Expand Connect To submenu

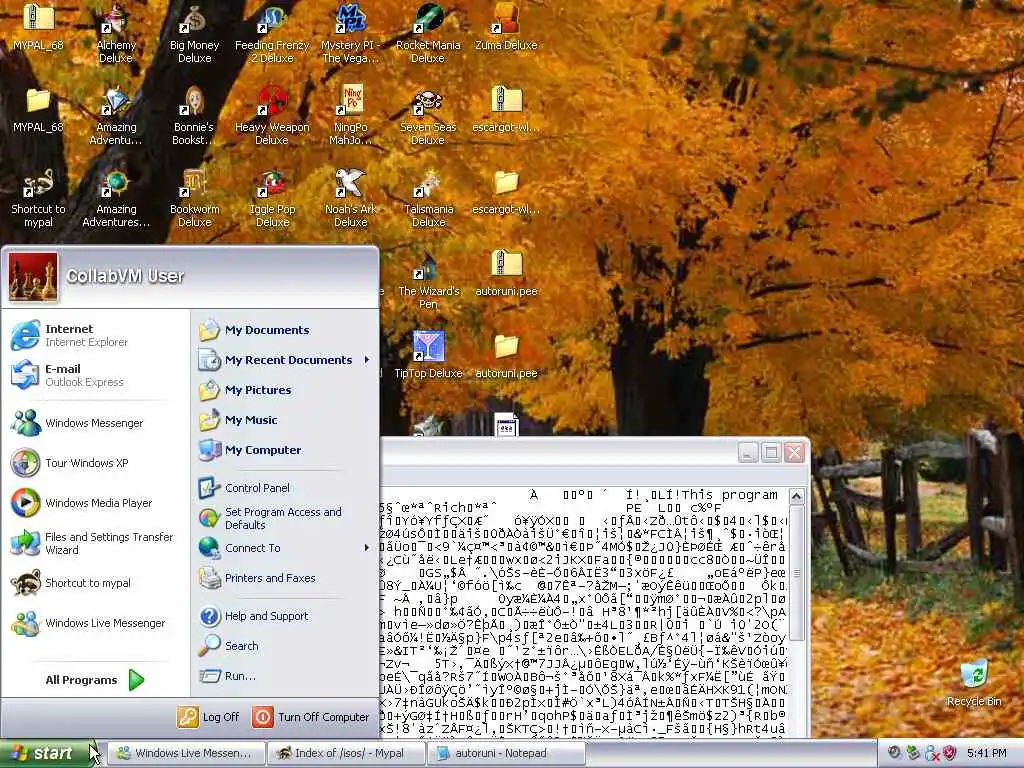point(285,548)
